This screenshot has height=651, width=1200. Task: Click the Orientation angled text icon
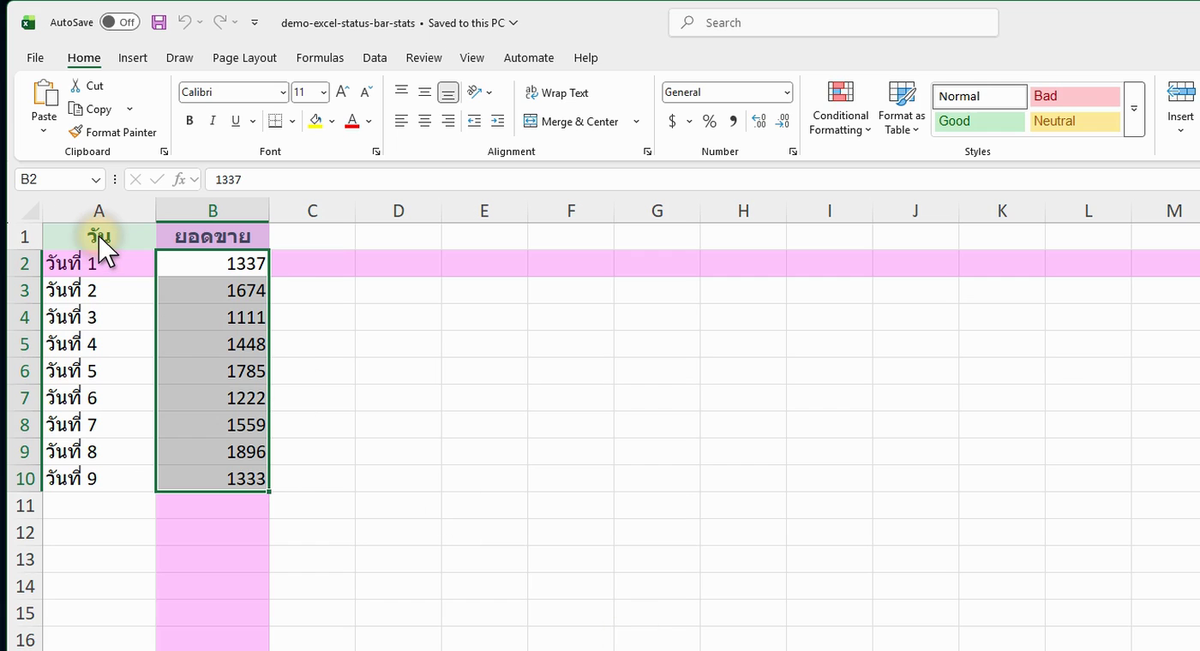tap(475, 92)
